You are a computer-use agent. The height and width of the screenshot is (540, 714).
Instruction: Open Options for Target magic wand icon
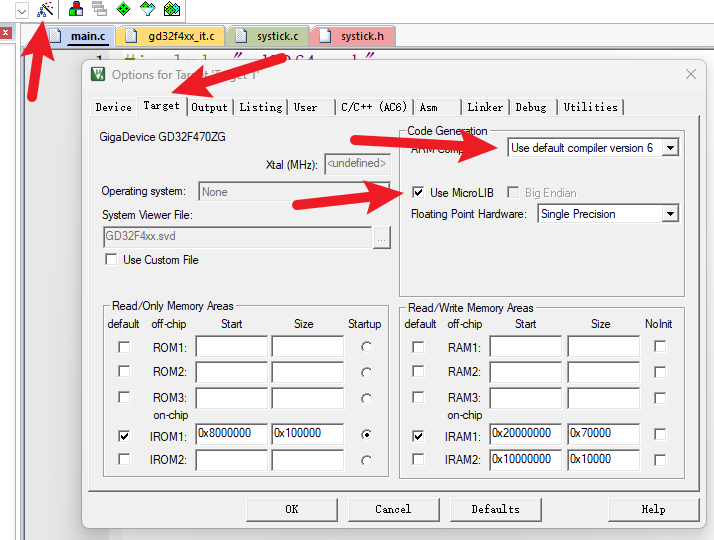[46, 9]
